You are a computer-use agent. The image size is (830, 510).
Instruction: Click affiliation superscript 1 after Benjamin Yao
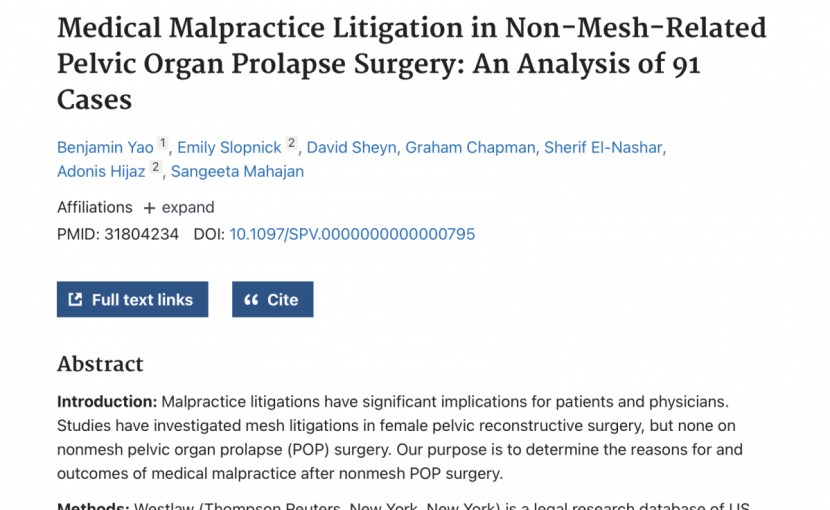click(163, 143)
